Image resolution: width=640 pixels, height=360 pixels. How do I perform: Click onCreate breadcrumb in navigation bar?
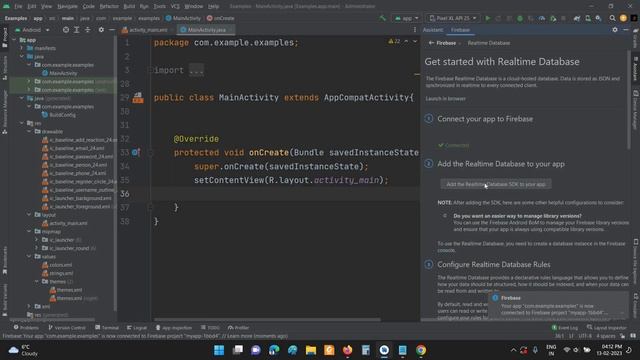[220, 18]
